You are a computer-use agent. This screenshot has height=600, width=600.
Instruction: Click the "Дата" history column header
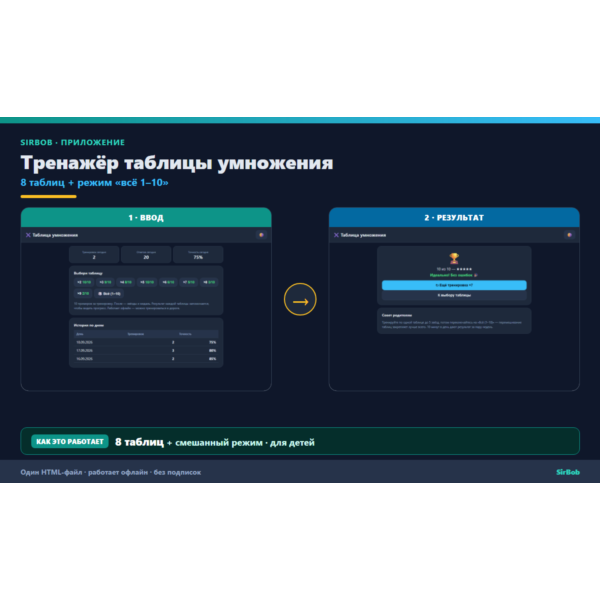point(80,334)
